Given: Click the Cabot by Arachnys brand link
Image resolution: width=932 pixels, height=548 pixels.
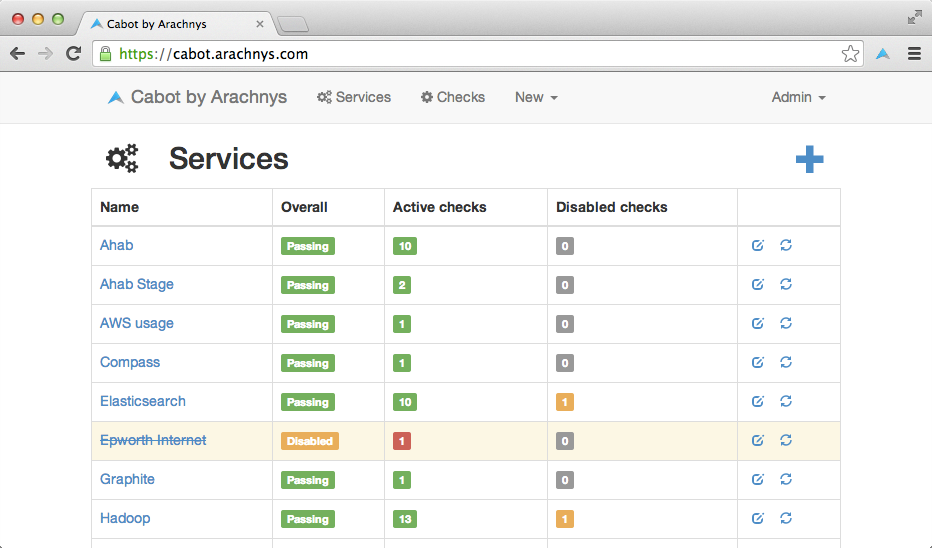Looking at the screenshot, I should 198,98.
